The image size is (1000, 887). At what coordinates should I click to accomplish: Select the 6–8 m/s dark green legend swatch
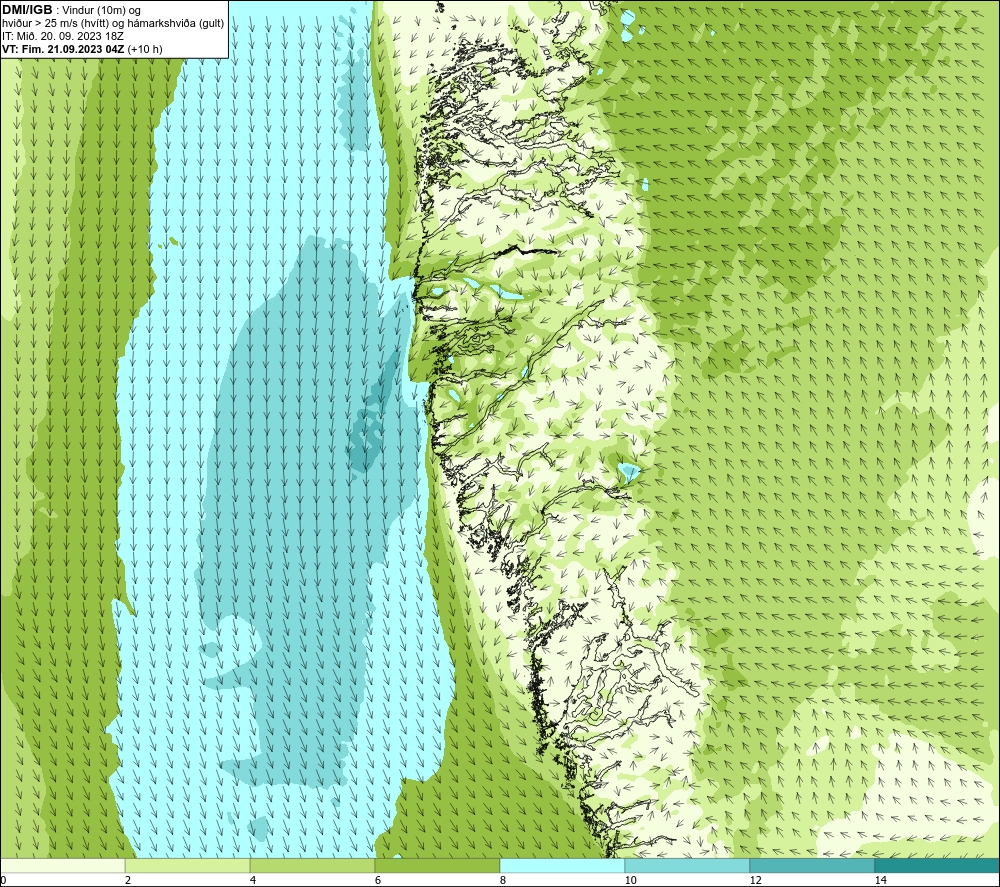[x=438, y=865]
